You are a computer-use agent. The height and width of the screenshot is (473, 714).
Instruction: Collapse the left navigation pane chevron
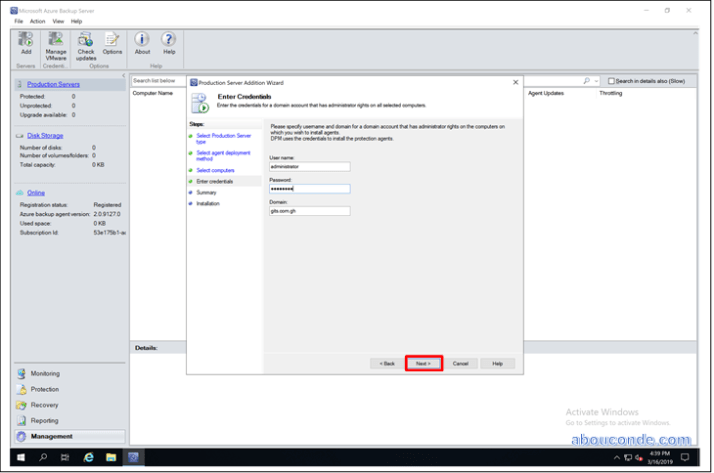124,76
